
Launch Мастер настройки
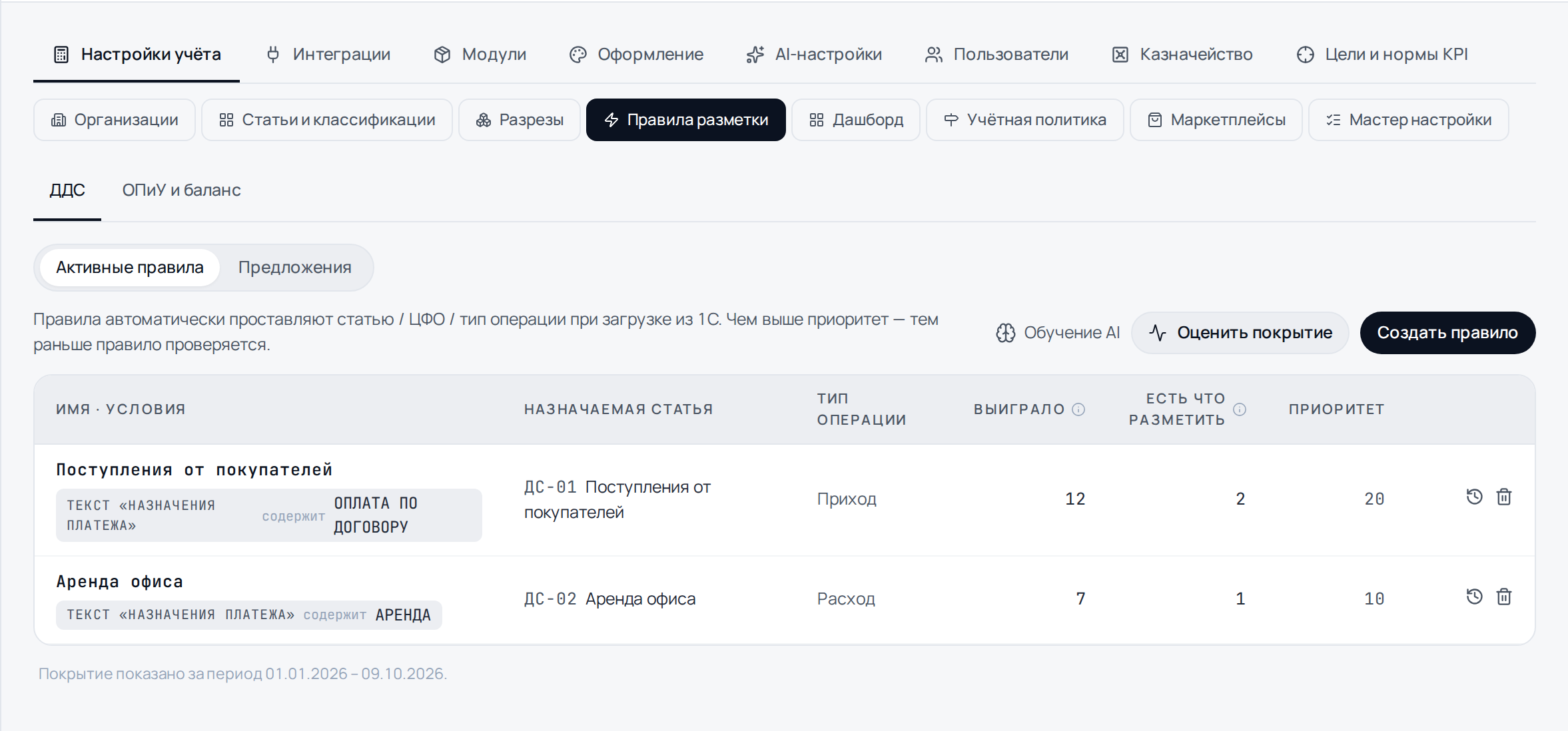click(x=1409, y=120)
